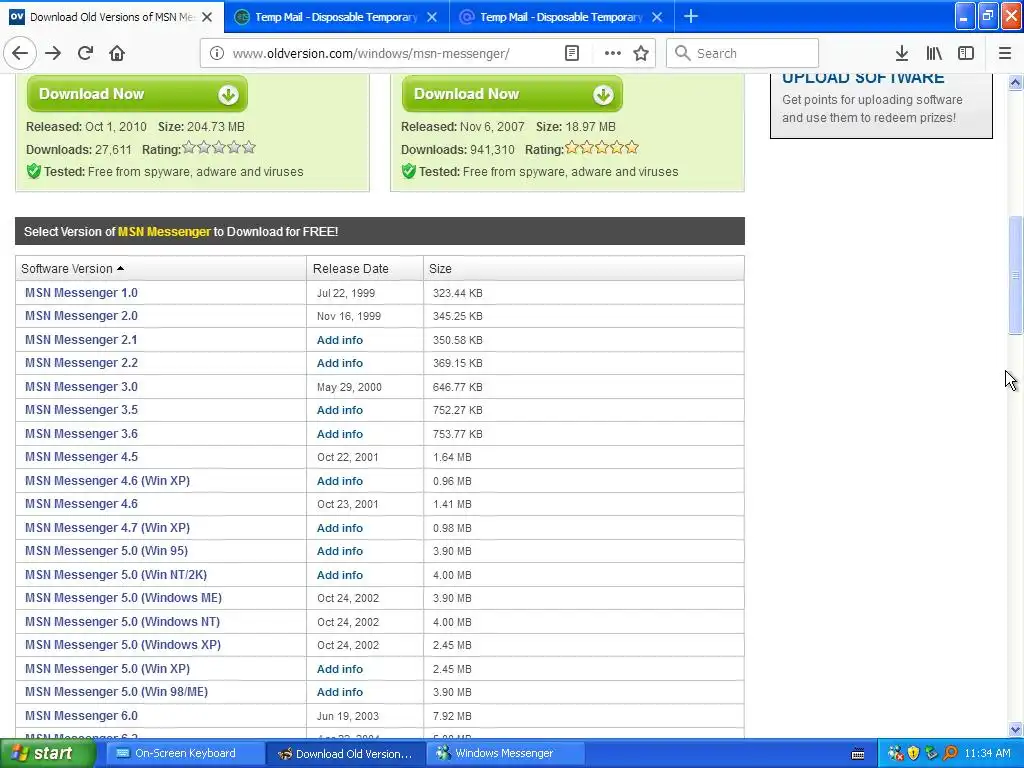Add info for MSN Messenger 2.2
Screen dimensions: 1024x768
pos(340,363)
